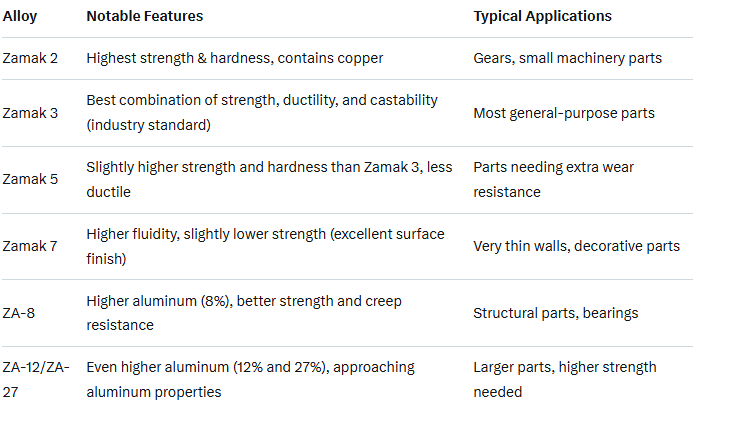733x426 pixels.
Task: Select the Zamak 7 alloy cell
Action: click(x=30, y=246)
